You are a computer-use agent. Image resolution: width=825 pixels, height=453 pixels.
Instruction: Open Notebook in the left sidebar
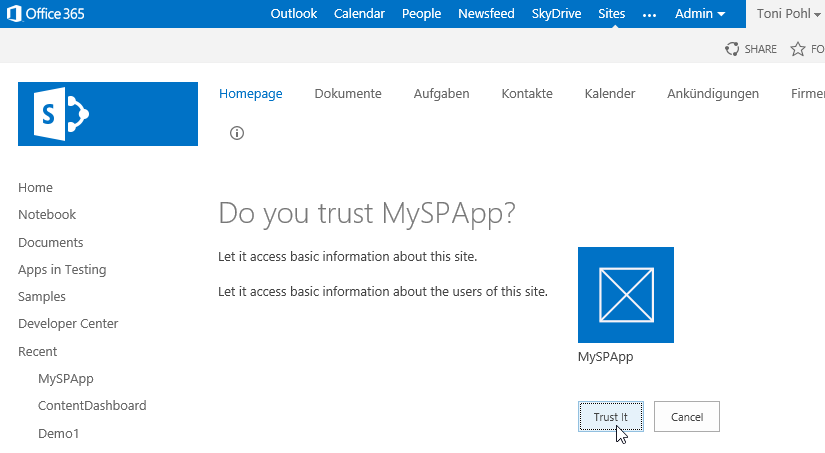[47, 215]
